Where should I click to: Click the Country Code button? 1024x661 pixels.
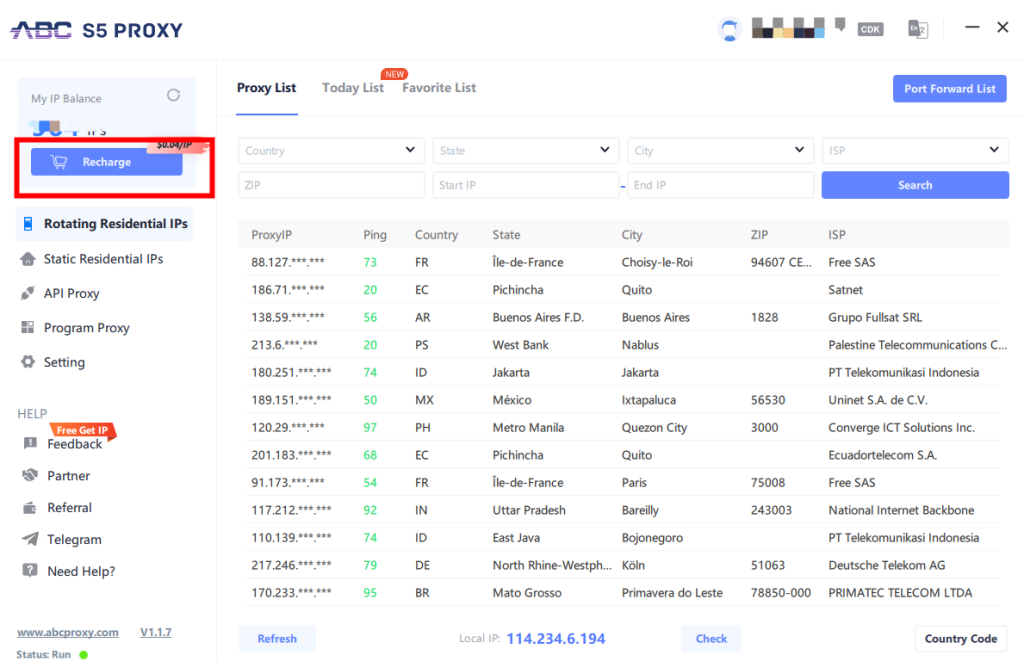(961, 638)
